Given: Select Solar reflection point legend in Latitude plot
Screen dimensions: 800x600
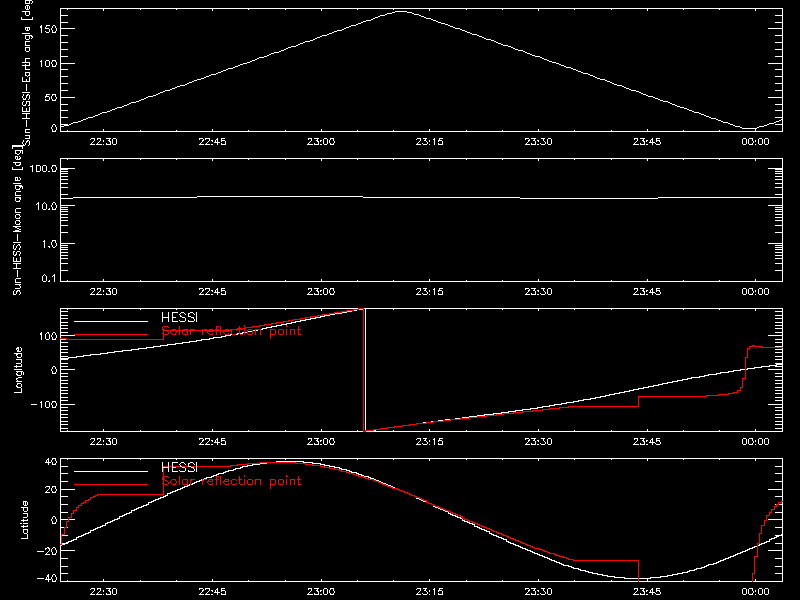Looking at the screenshot, I should tap(231, 481).
